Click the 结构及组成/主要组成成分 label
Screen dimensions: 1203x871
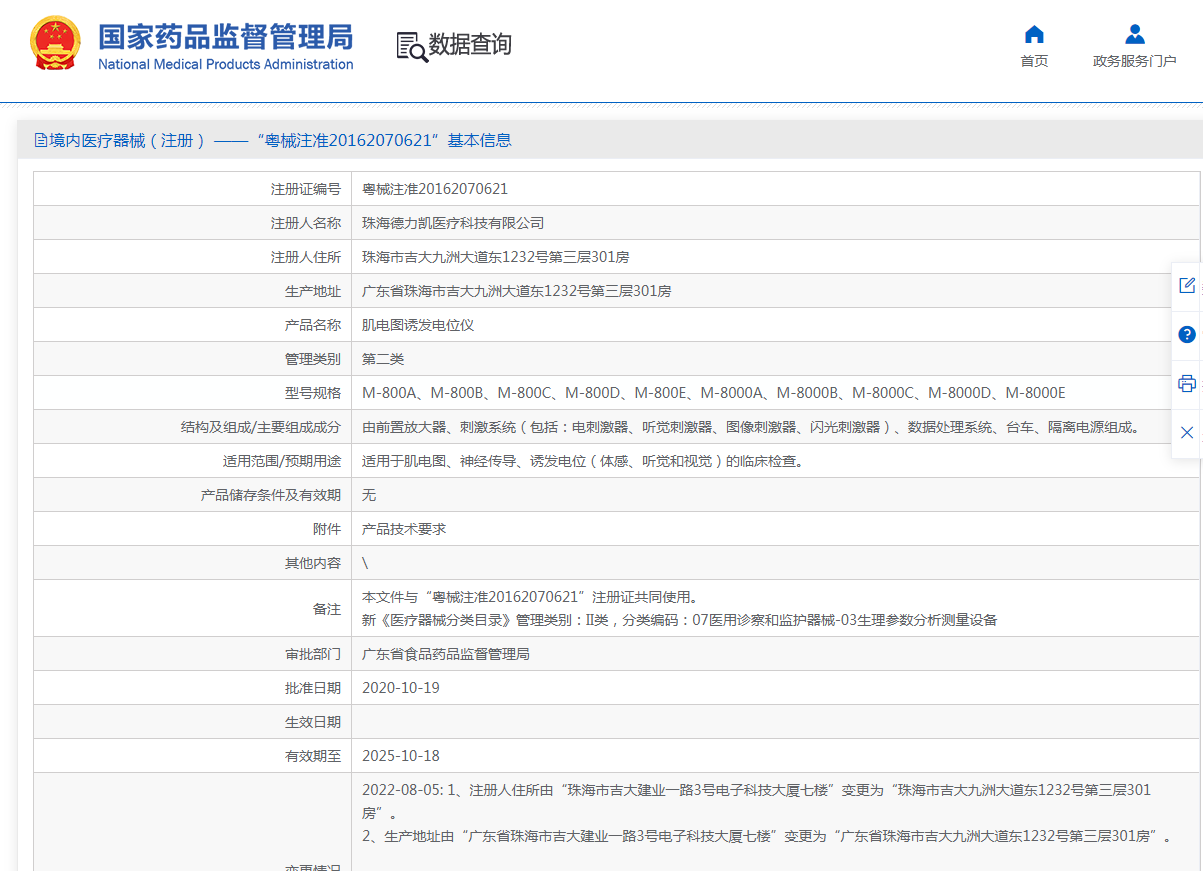pos(260,427)
